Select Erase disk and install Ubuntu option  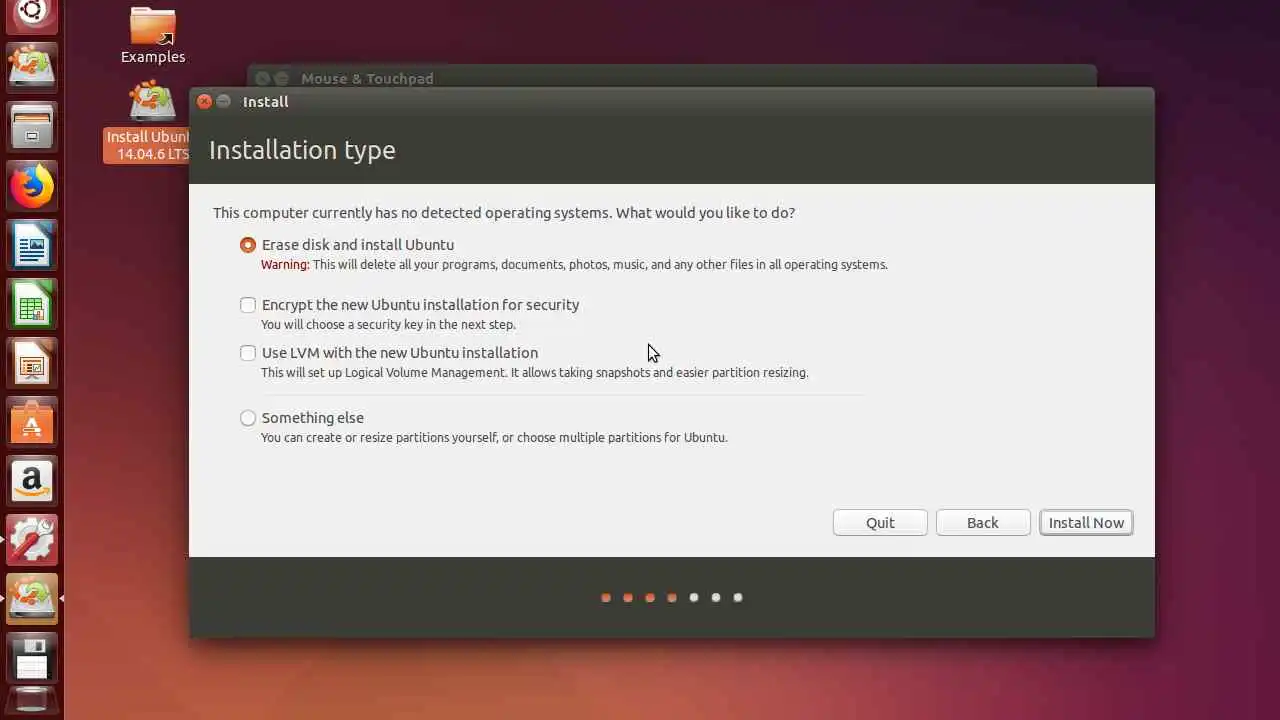point(248,245)
